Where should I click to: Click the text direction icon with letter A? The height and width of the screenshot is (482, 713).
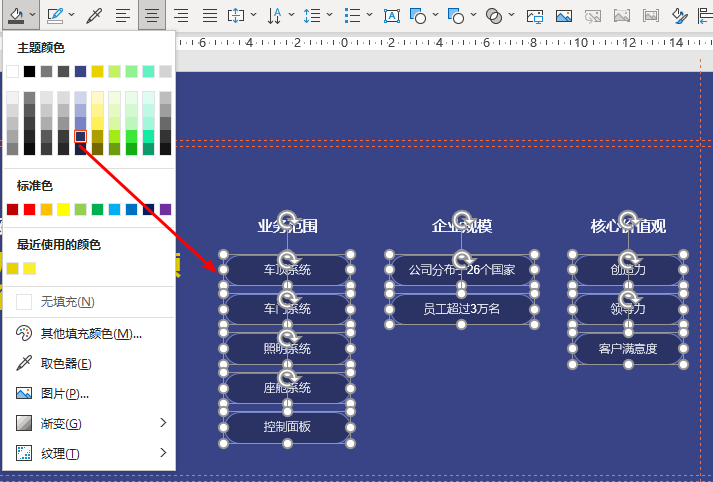pyautogui.click(x=274, y=16)
